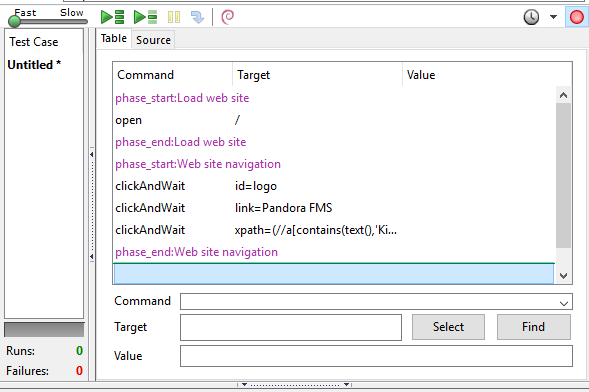Screen dimensions: 589x392
Task: Play current test case
Action: tap(145, 17)
